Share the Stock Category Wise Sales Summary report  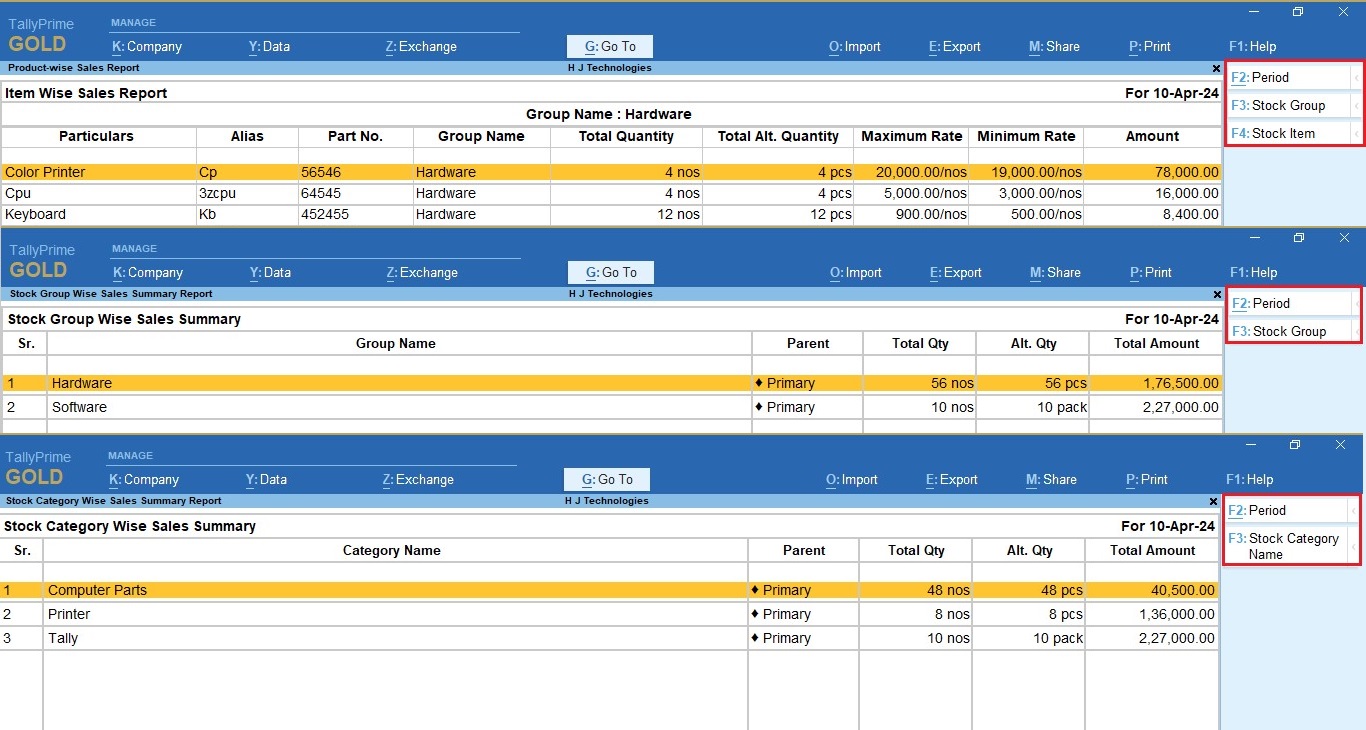[x=1051, y=479]
